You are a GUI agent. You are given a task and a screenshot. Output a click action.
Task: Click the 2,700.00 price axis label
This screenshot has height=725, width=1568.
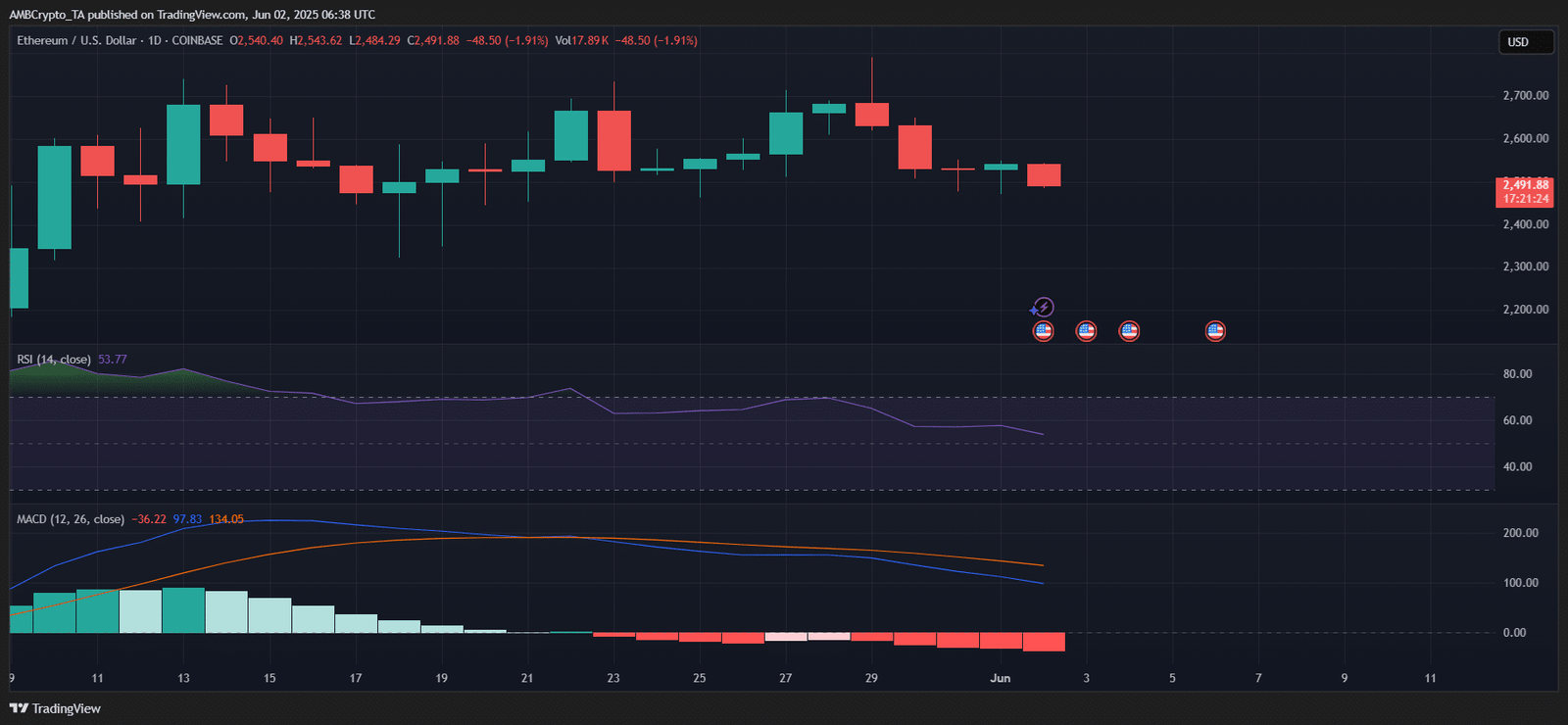click(x=1526, y=95)
